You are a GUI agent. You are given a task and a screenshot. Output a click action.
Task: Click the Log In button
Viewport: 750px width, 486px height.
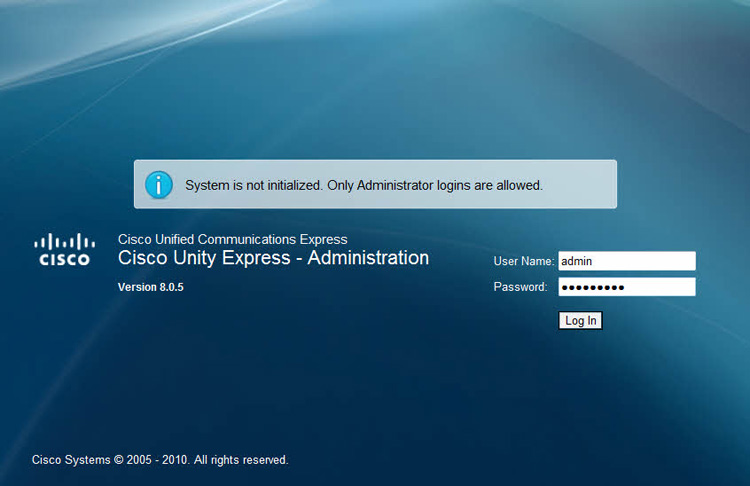click(x=580, y=320)
